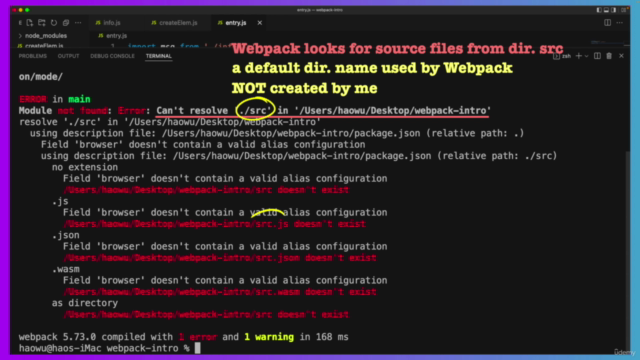
Task: Select the TERMINAL panel tab
Action: [x=159, y=56]
